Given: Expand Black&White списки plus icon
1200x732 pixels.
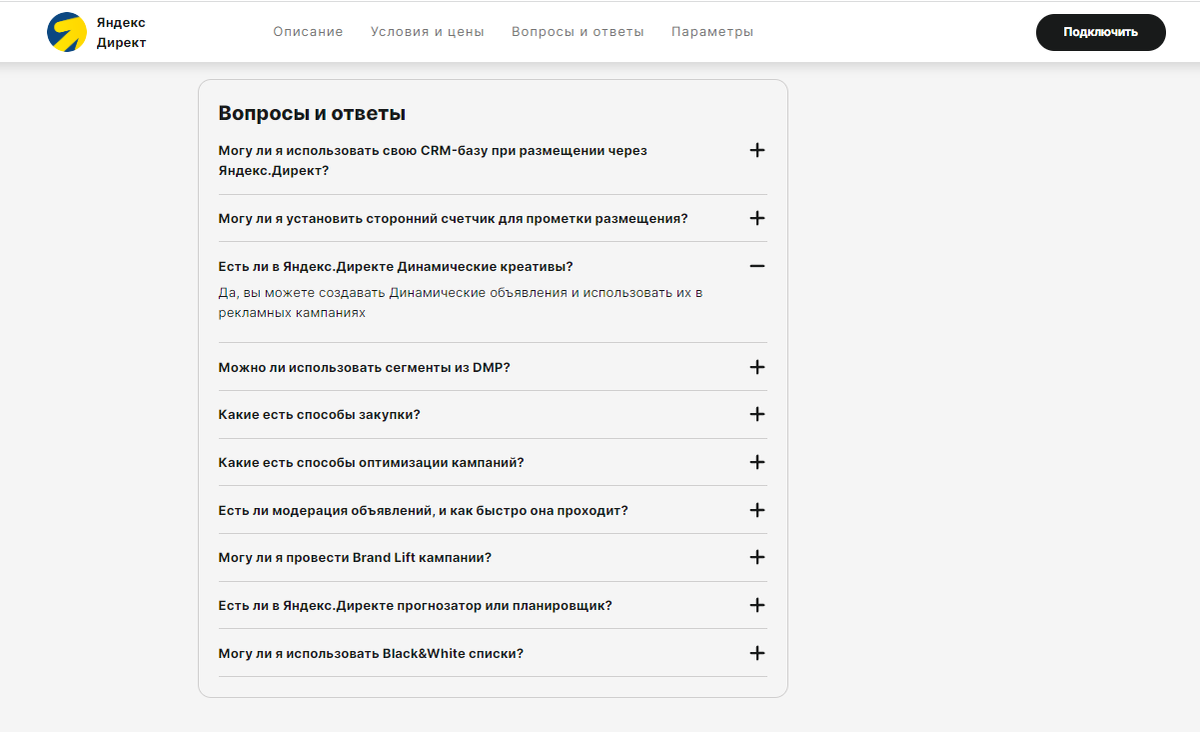Looking at the screenshot, I should (x=757, y=653).
